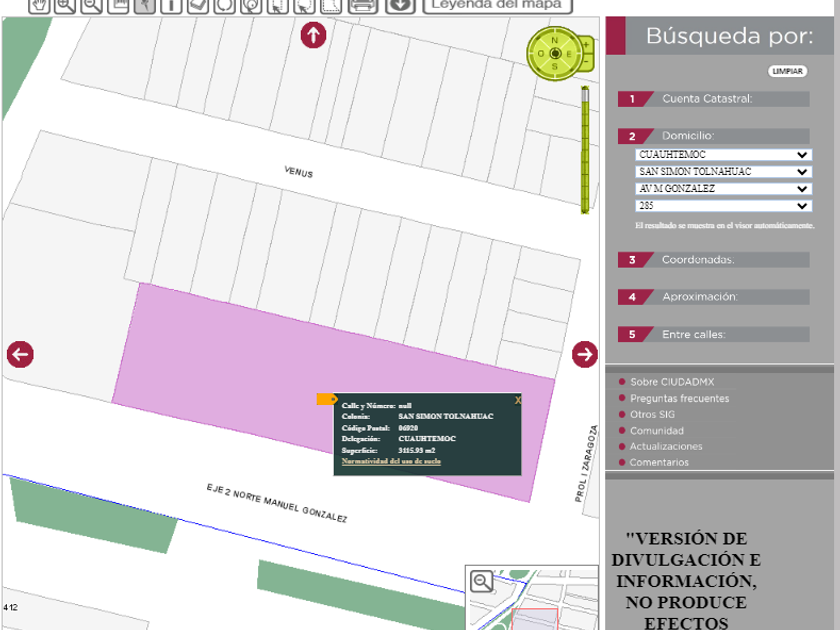The image size is (840, 630).
Task: Click the printer icon in toolbar
Action: [363, 5]
